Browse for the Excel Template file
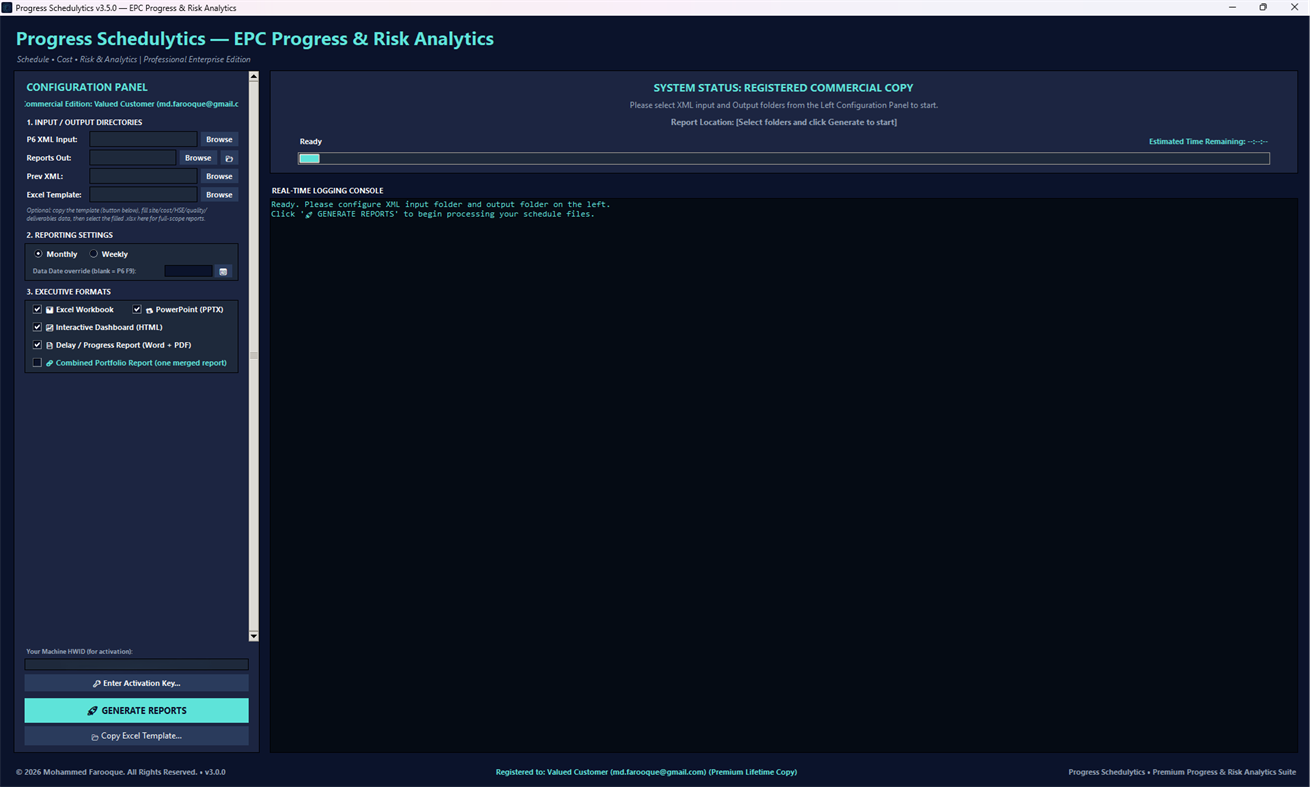Screen dimensions: 1310x787 [x=219, y=195]
